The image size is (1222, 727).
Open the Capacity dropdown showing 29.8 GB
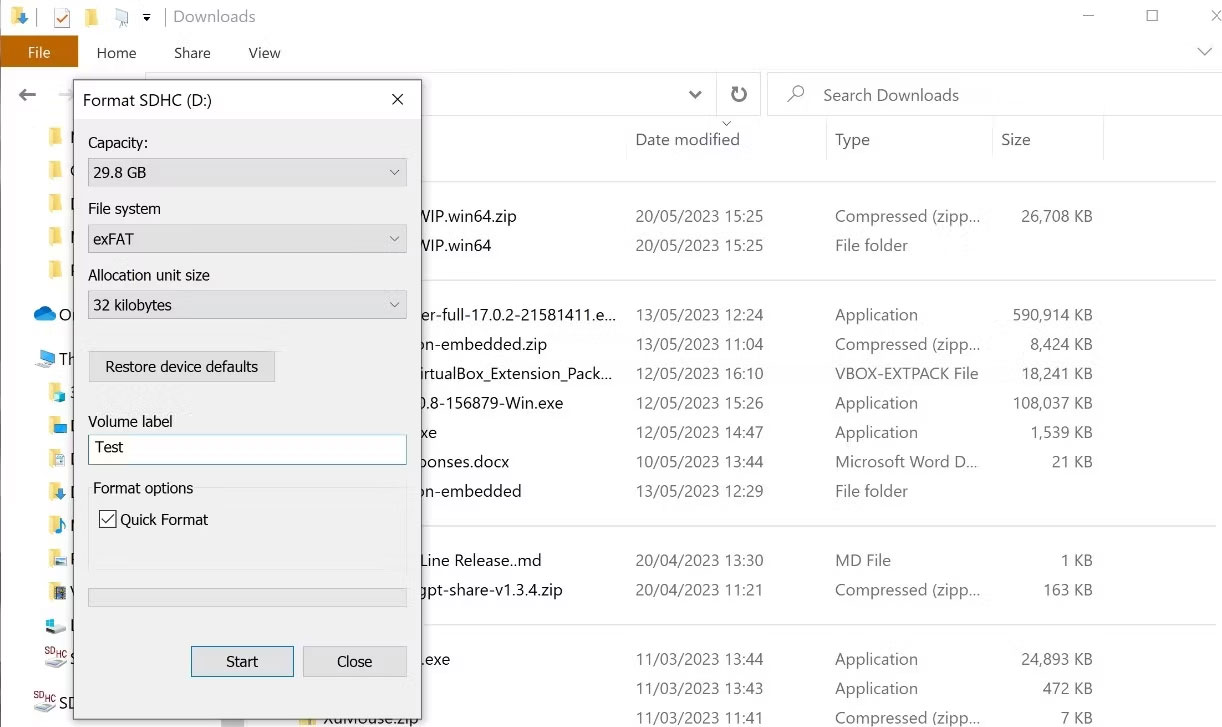point(247,172)
